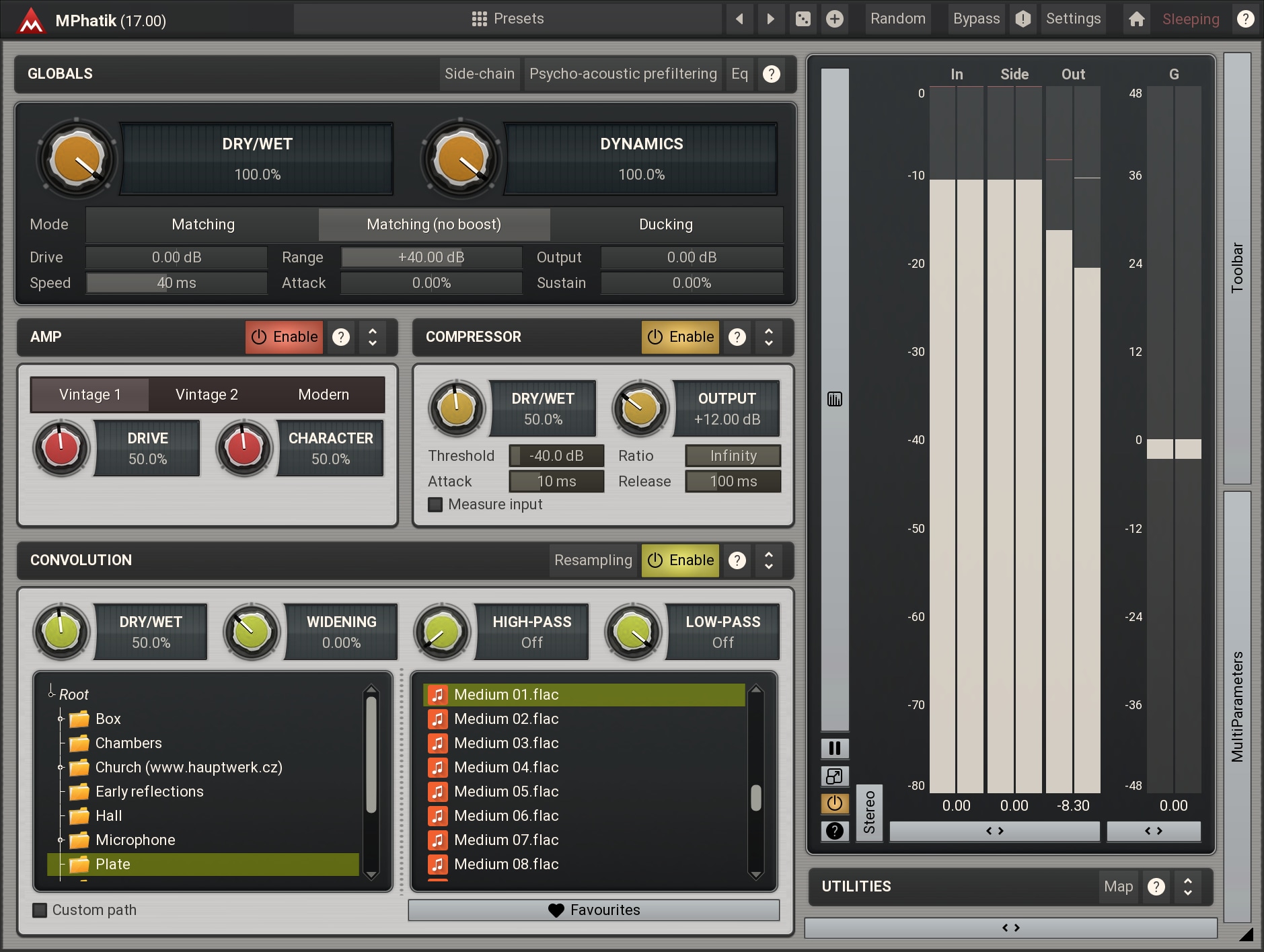The width and height of the screenshot is (1264, 952).
Task: Click the next preset arrow
Action: (x=771, y=19)
